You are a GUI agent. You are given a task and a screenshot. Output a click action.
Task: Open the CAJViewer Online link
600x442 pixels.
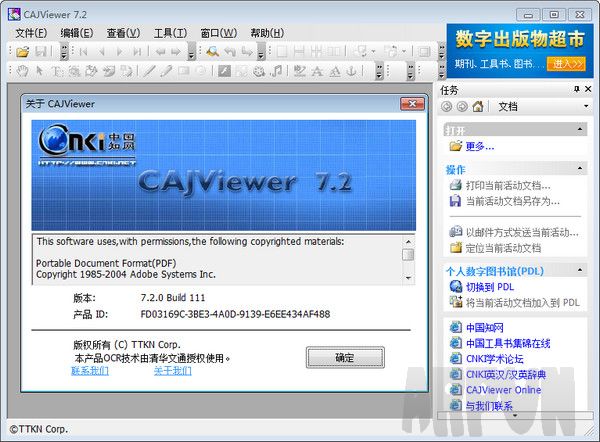(x=504, y=390)
